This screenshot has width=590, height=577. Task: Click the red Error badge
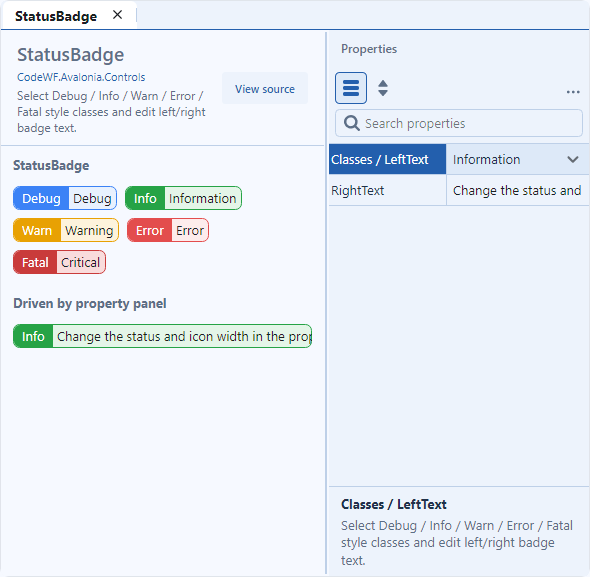(x=168, y=230)
